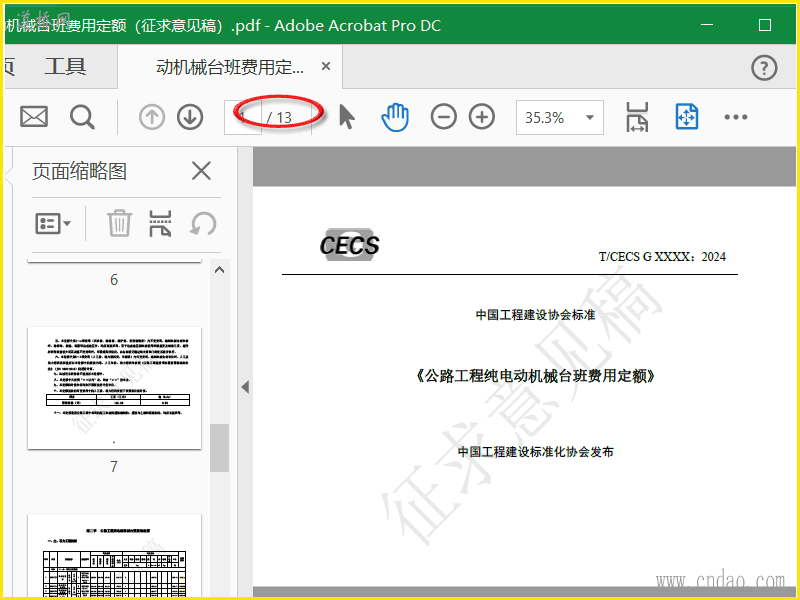Screen dimensions: 800x600
Task: Click the email envelope icon
Action: [34, 117]
